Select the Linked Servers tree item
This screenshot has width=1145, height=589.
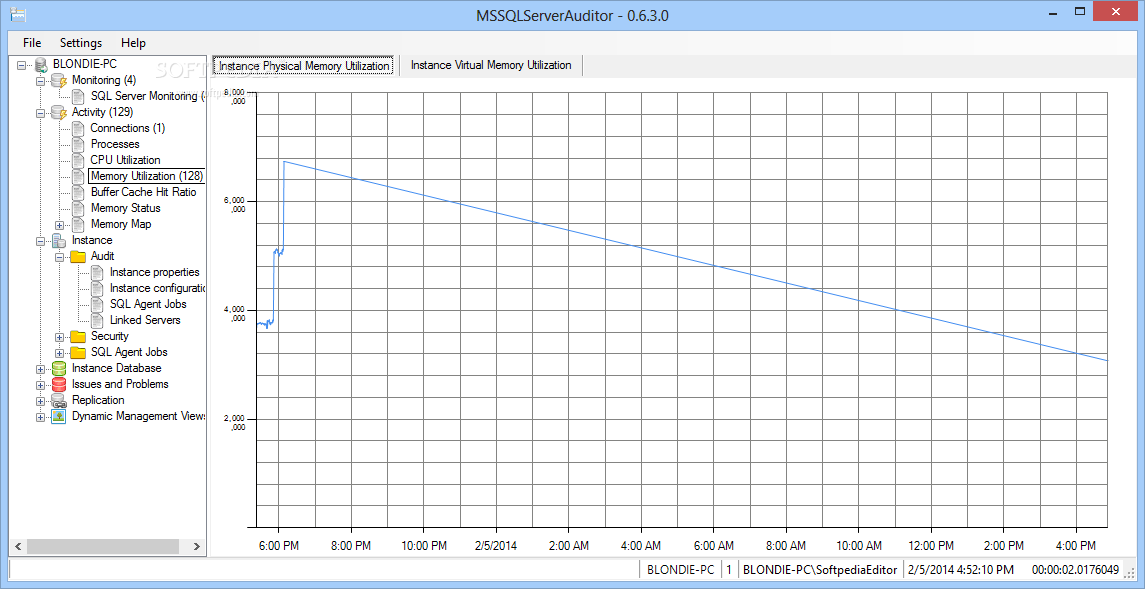pos(145,320)
